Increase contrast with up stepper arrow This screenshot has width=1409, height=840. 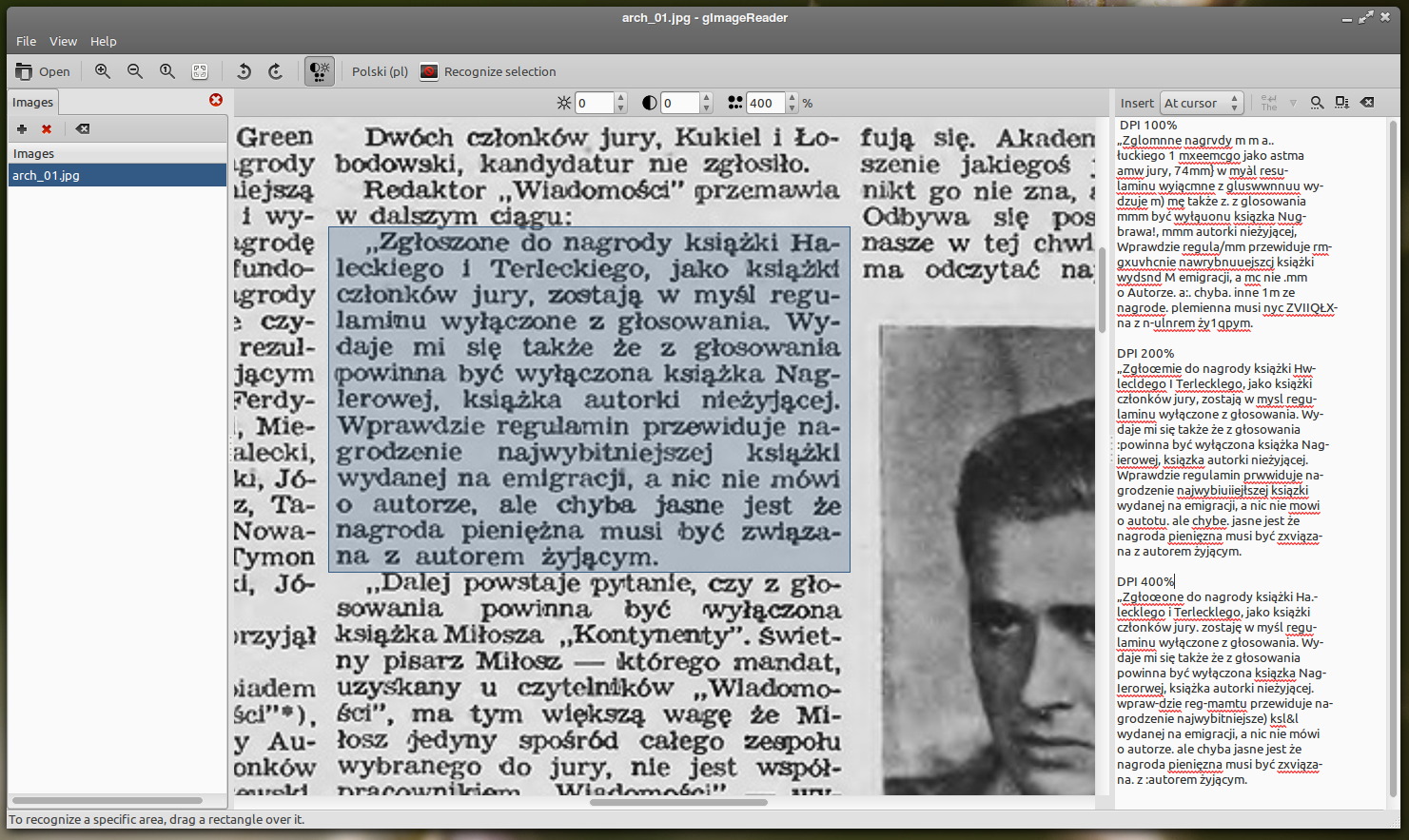tap(707, 98)
